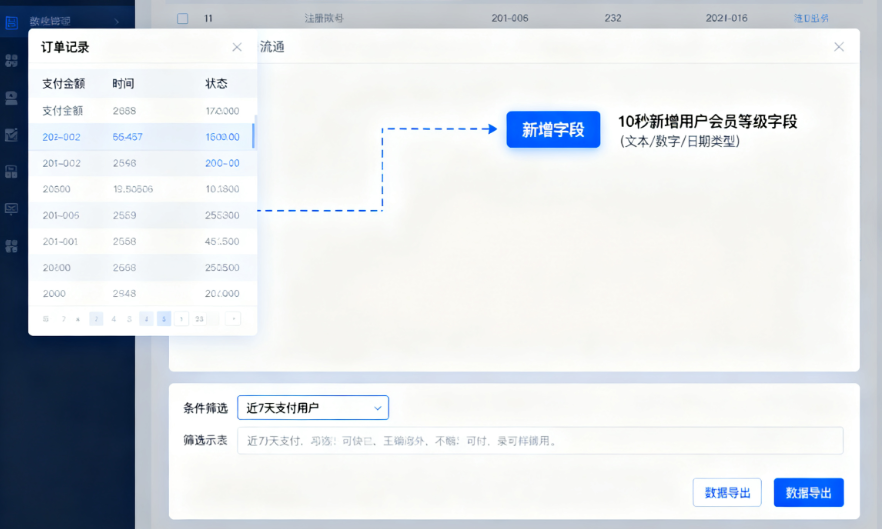Select the order row 201-001
882x529 pixels.
pyautogui.click(x=142, y=241)
